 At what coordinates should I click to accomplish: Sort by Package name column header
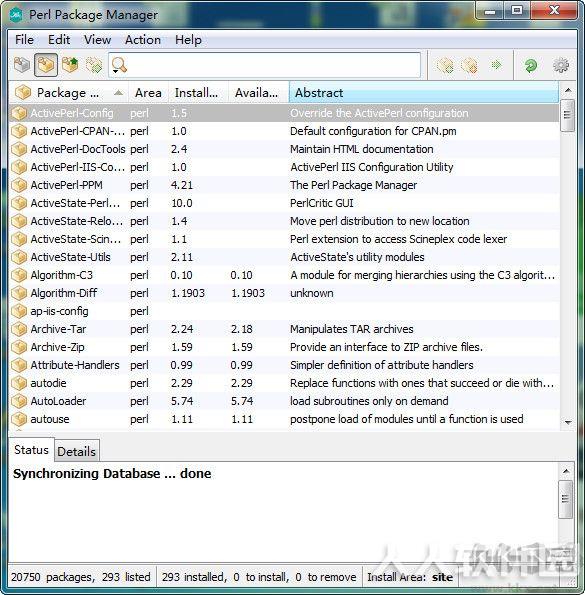[68, 93]
